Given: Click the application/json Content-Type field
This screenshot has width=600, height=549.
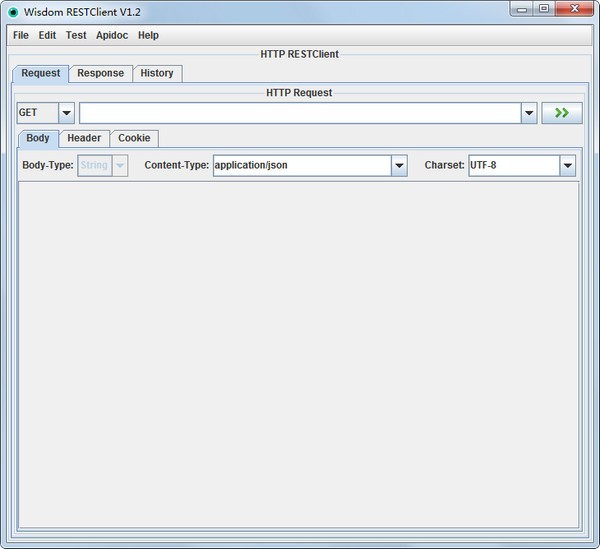Looking at the screenshot, I should [302, 165].
